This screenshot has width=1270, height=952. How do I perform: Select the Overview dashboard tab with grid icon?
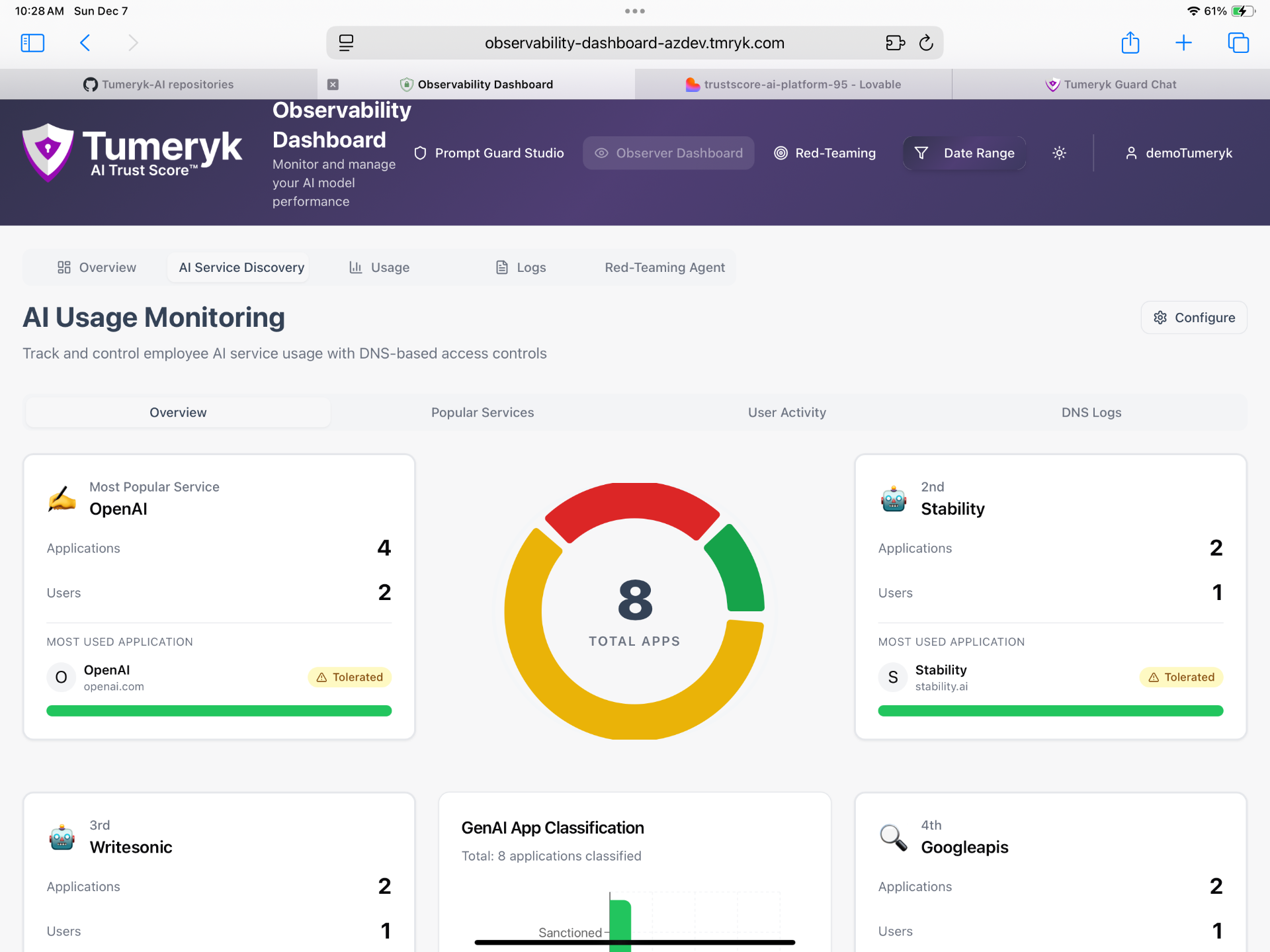(x=97, y=267)
